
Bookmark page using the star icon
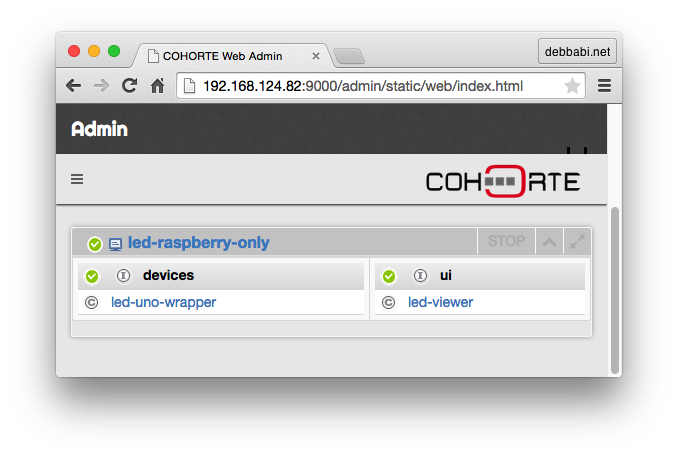[572, 86]
